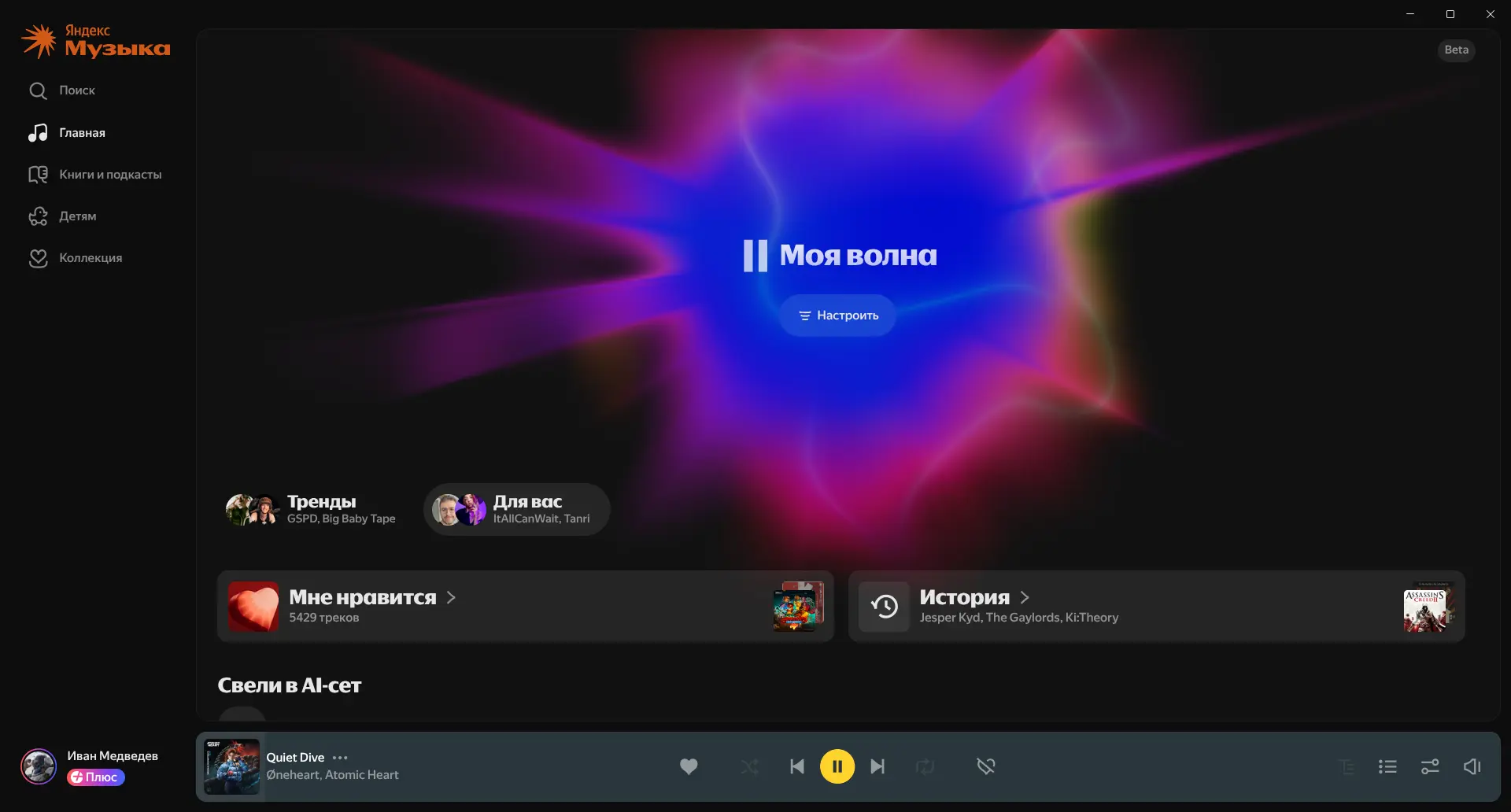This screenshot has width=1511, height=812.
Task: Select the Для вас wave option
Action: click(517, 509)
